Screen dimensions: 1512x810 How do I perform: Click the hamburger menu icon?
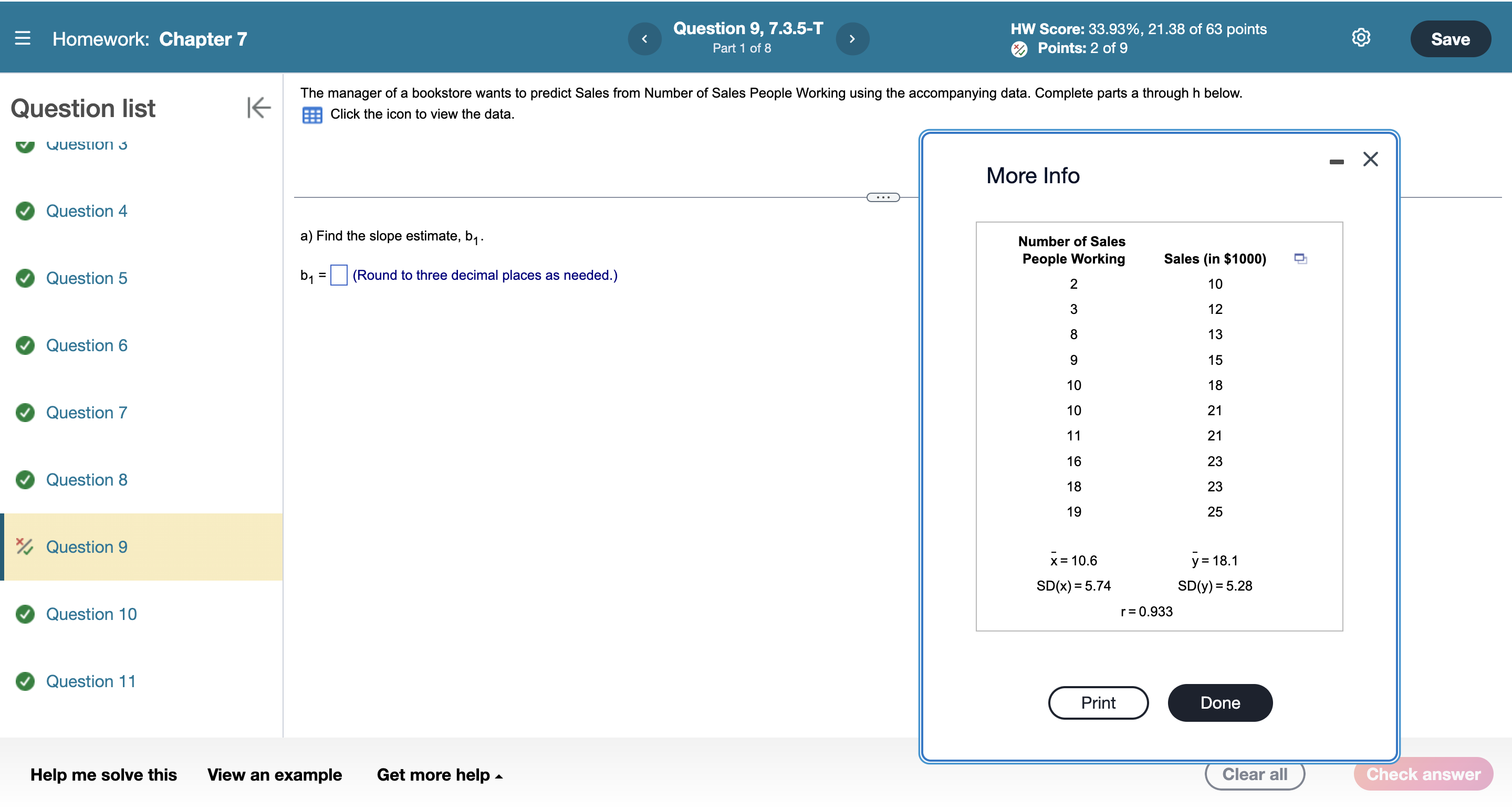pyautogui.click(x=22, y=39)
